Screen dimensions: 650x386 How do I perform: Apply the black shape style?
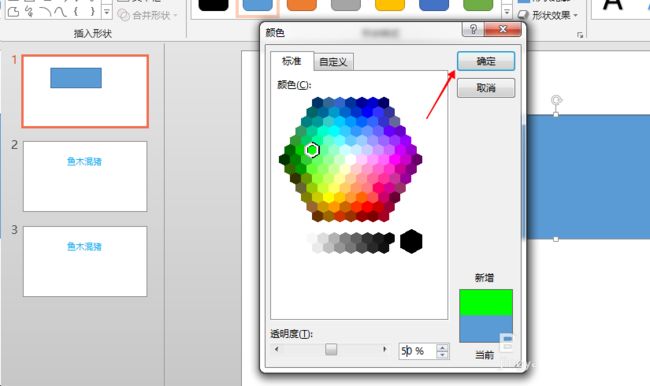(213, 5)
